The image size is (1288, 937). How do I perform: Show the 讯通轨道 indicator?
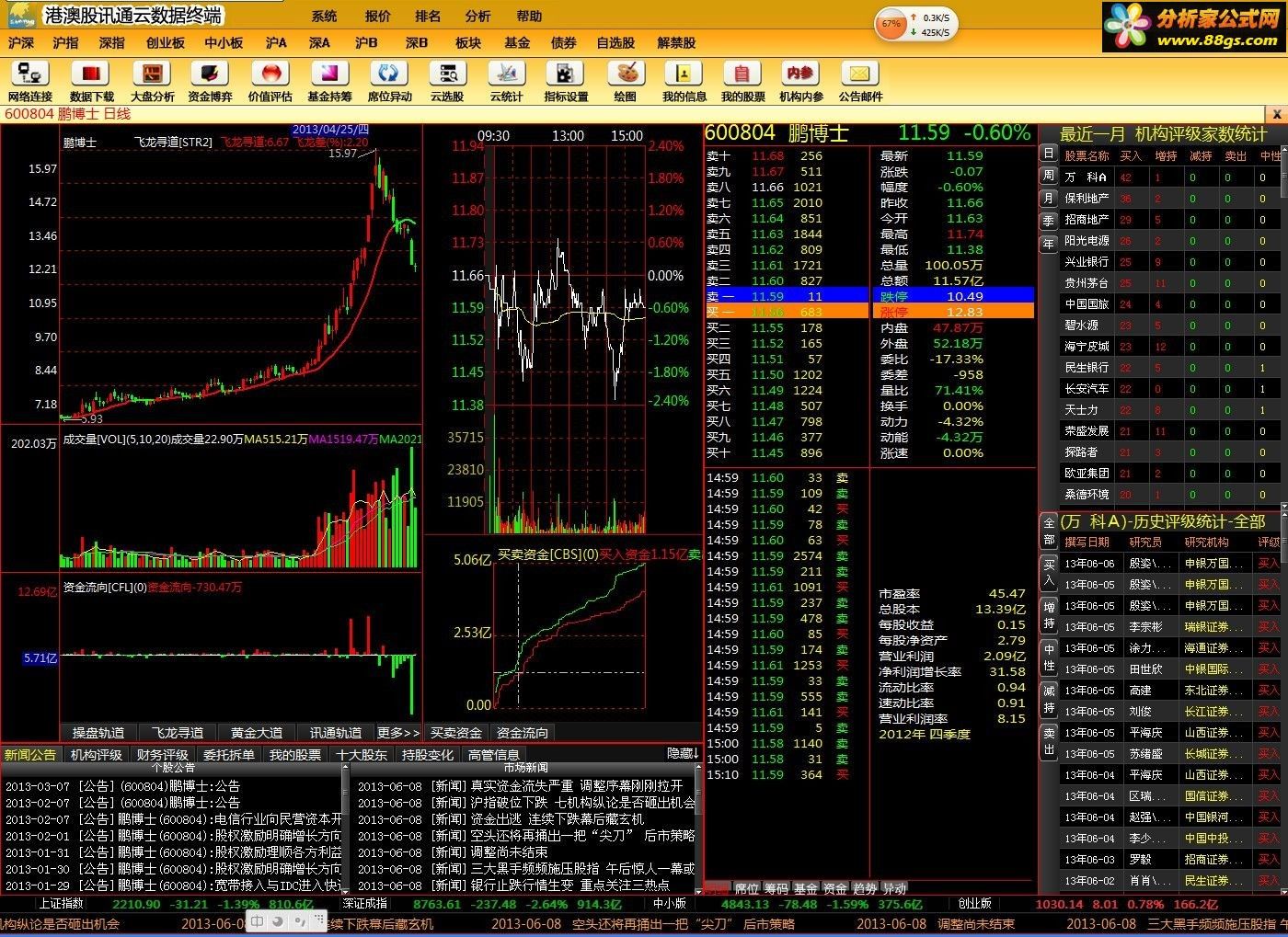(x=336, y=733)
